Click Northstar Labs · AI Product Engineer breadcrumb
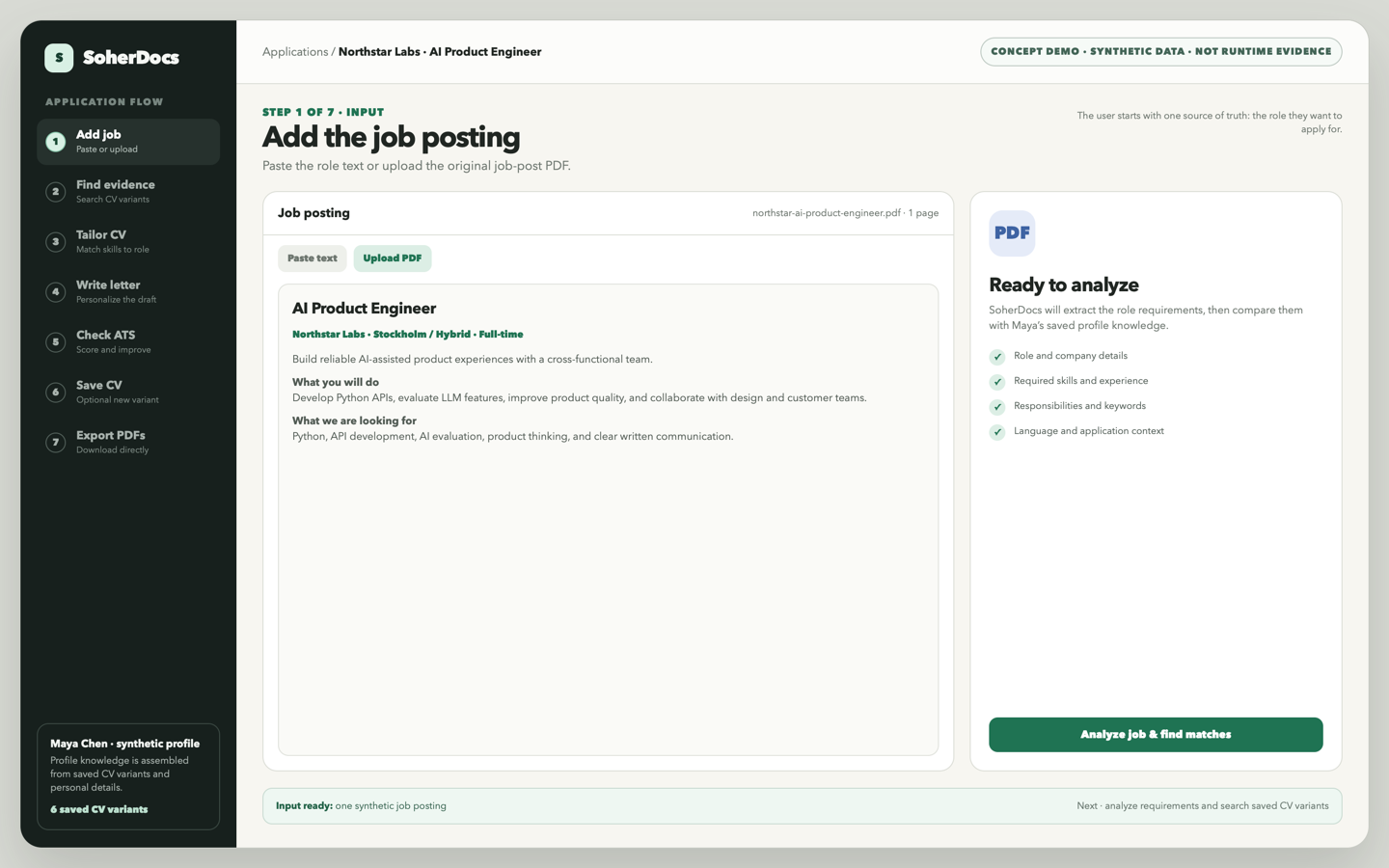Viewport: 1389px width, 868px height. [440, 52]
